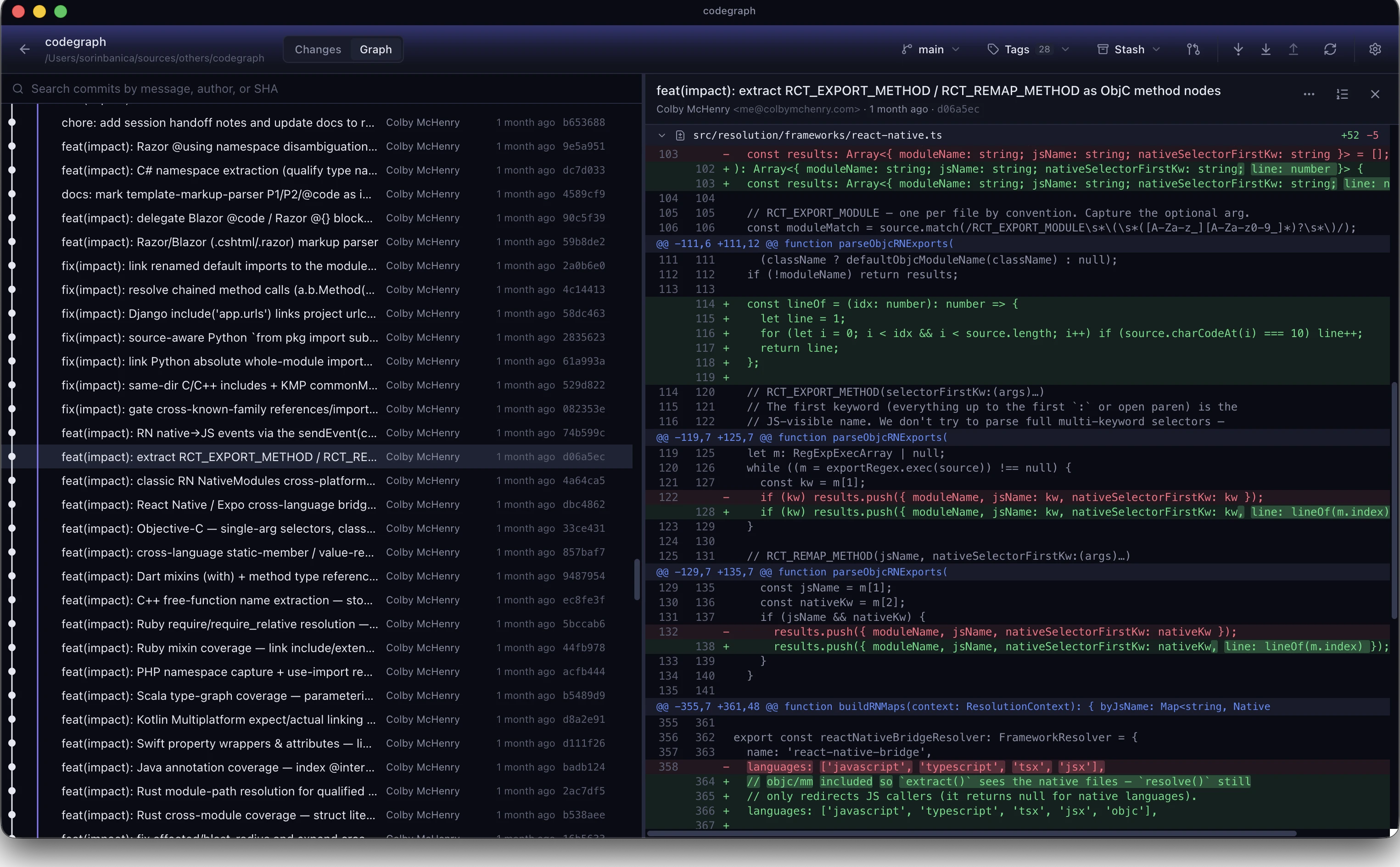Click the diff panel vertical scrollbar
This screenshot has width=1400, height=867.
[1394, 500]
